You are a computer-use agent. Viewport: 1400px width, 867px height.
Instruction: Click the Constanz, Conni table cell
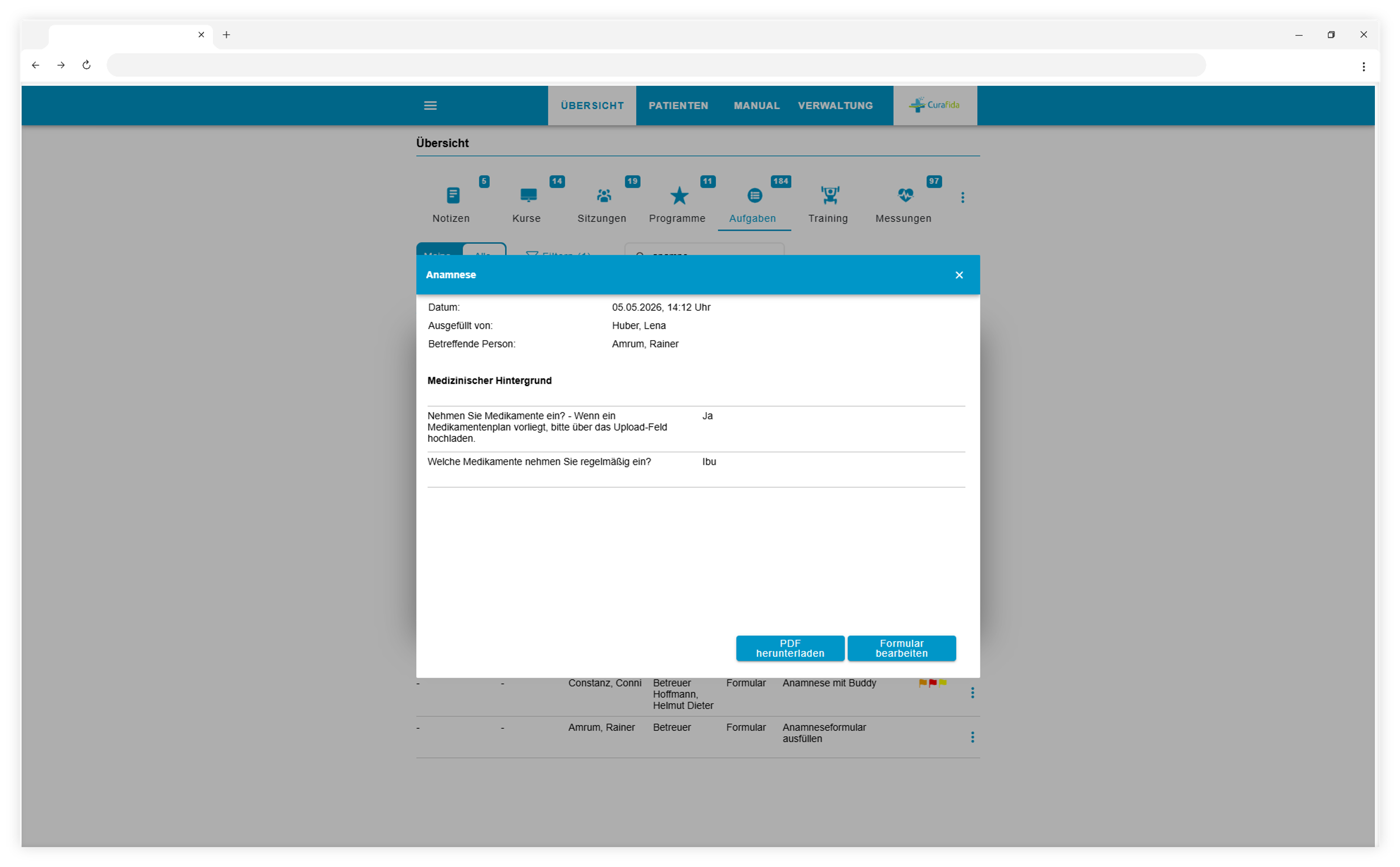605,683
